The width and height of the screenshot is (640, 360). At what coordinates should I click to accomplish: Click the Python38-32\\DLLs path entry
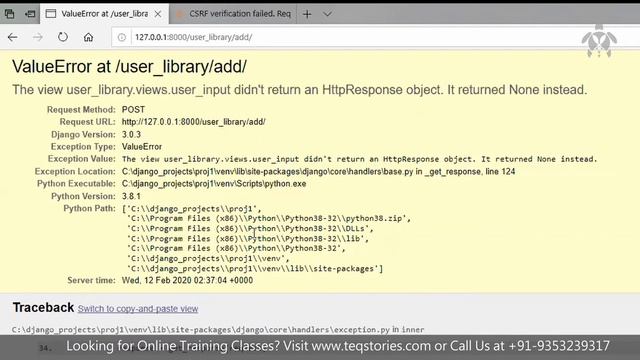tap(250, 229)
